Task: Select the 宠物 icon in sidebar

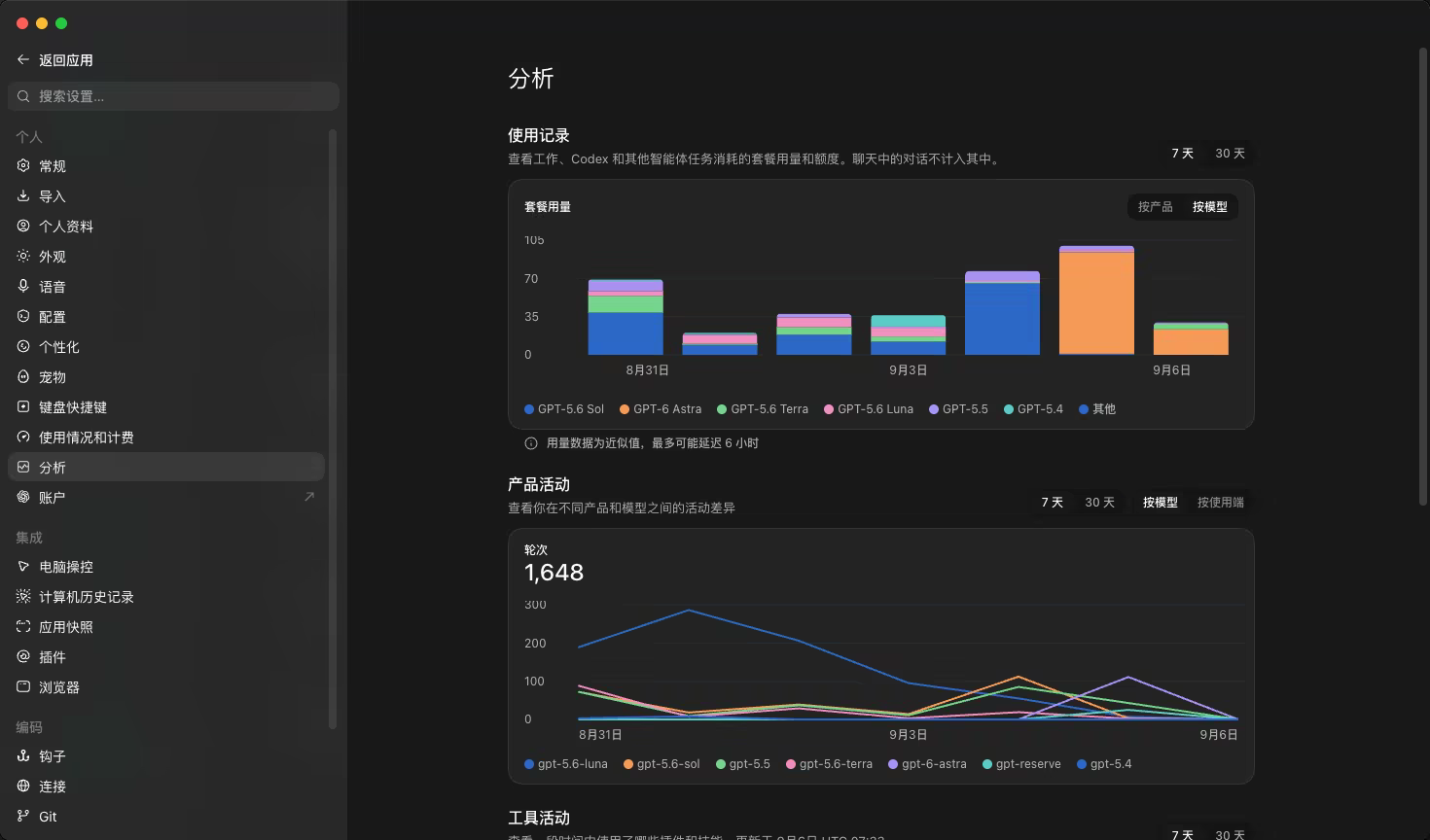Action: point(23,377)
